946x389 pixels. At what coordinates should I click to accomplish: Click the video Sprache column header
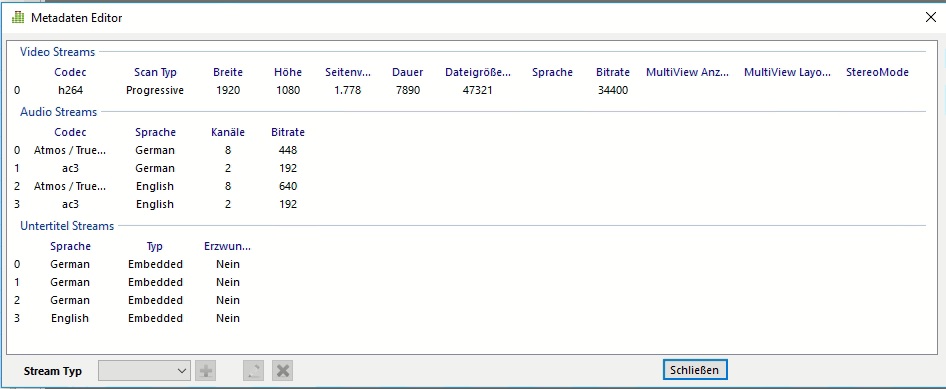pos(552,72)
